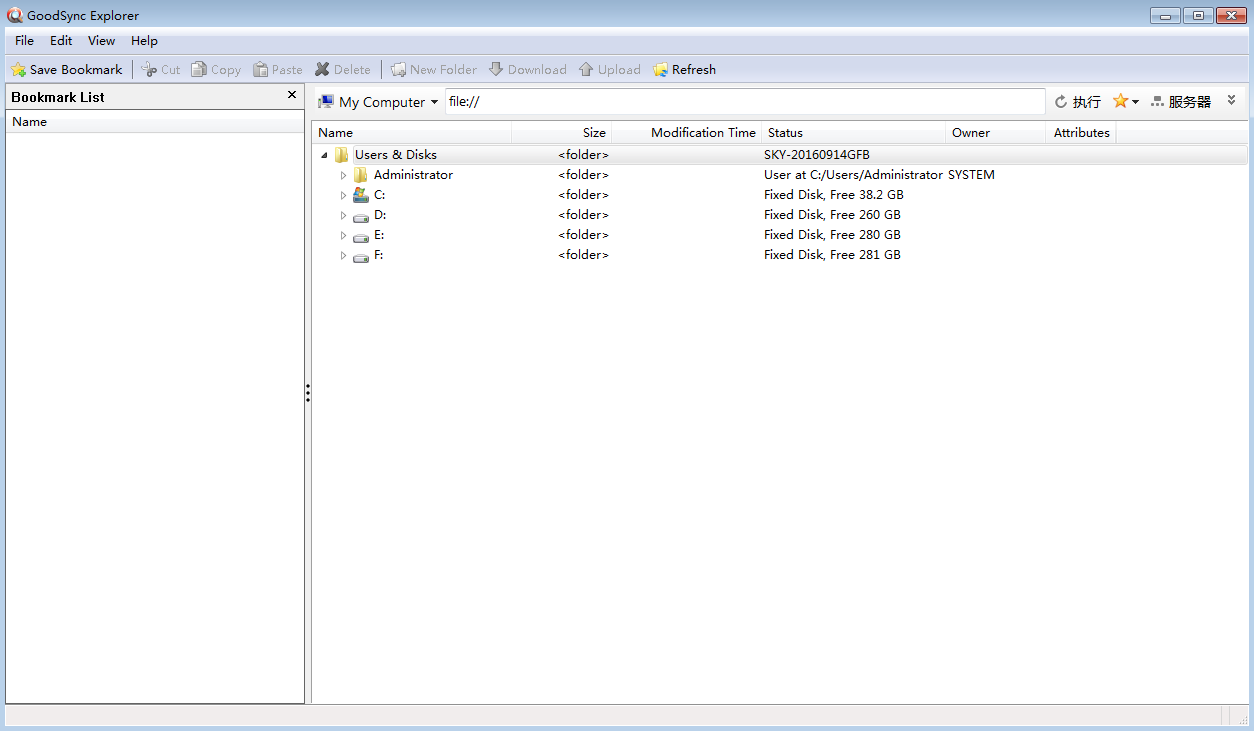Maximize the GoodSync Explorer window

(1198, 15)
